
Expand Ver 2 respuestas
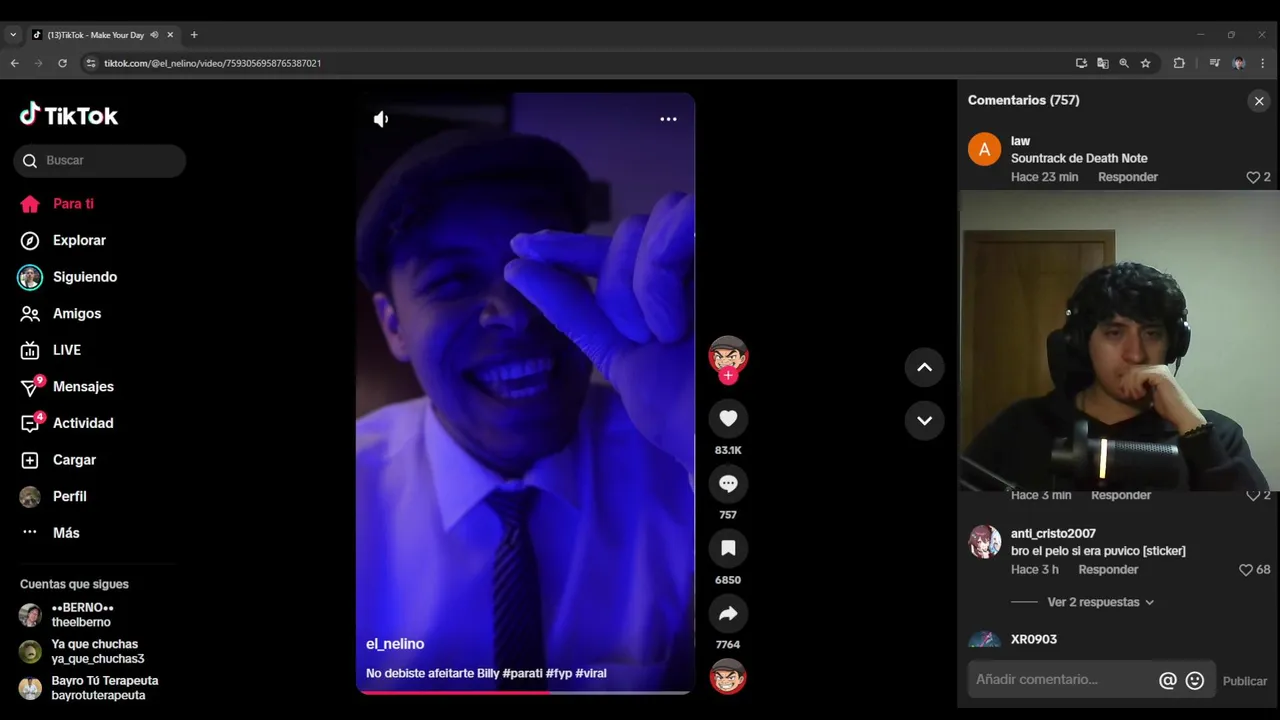pyautogui.click(x=1101, y=602)
